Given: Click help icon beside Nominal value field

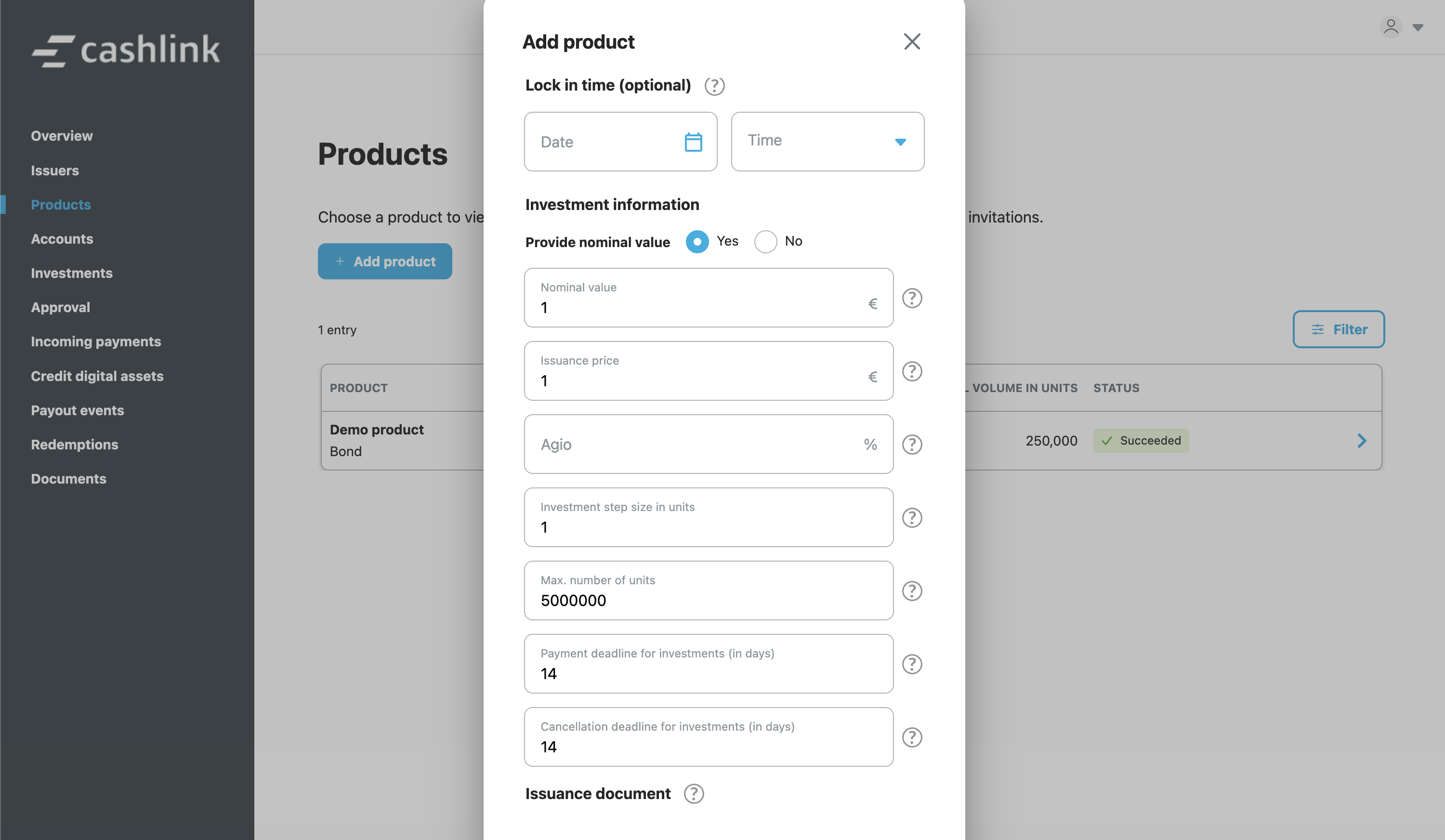Looking at the screenshot, I should pos(912,298).
